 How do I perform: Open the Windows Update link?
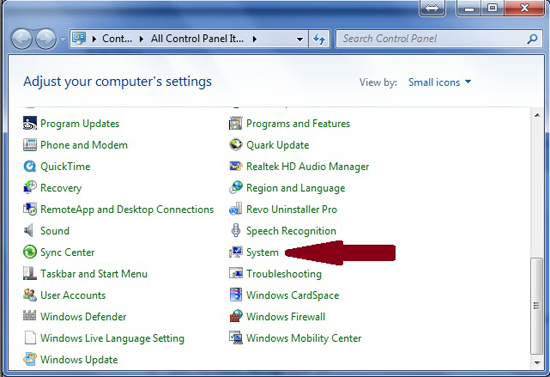[79, 360]
